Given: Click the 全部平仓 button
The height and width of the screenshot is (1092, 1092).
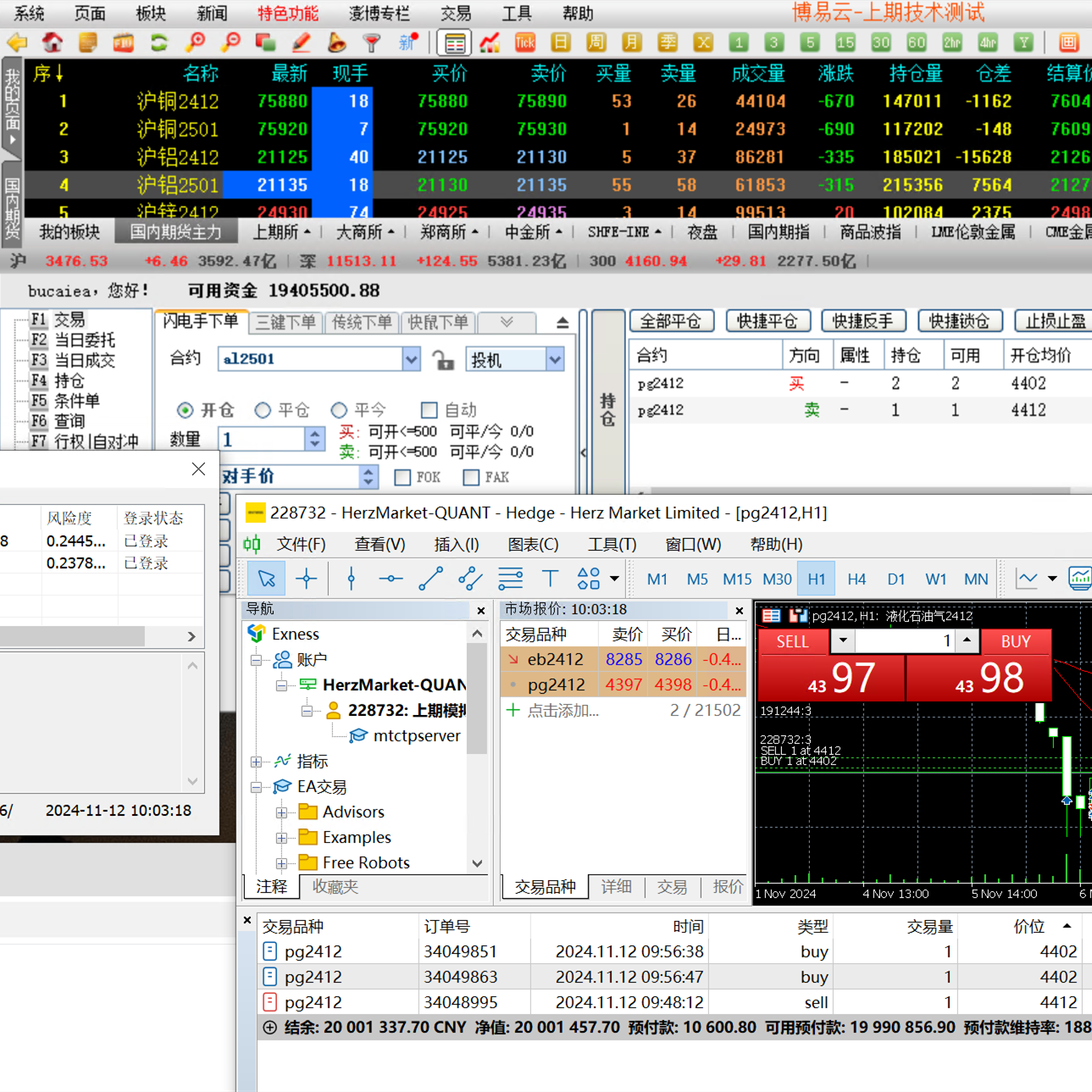Looking at the screenshot, I should (x=671, y=321).
